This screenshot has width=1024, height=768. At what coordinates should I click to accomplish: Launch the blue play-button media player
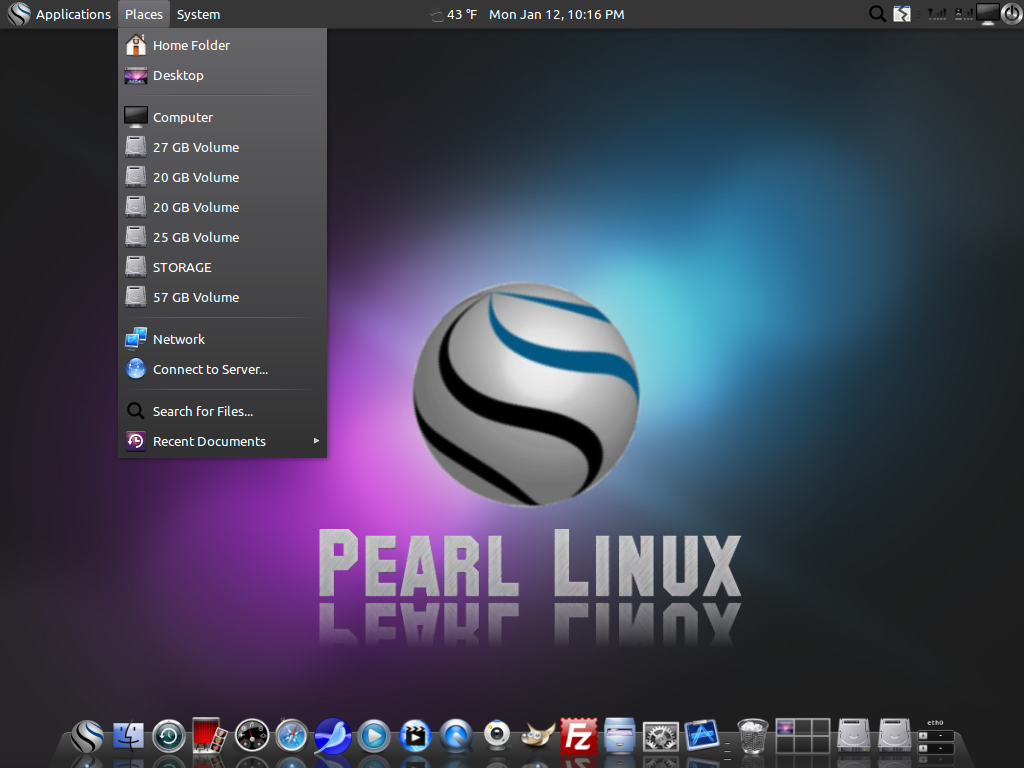point(374,737)
